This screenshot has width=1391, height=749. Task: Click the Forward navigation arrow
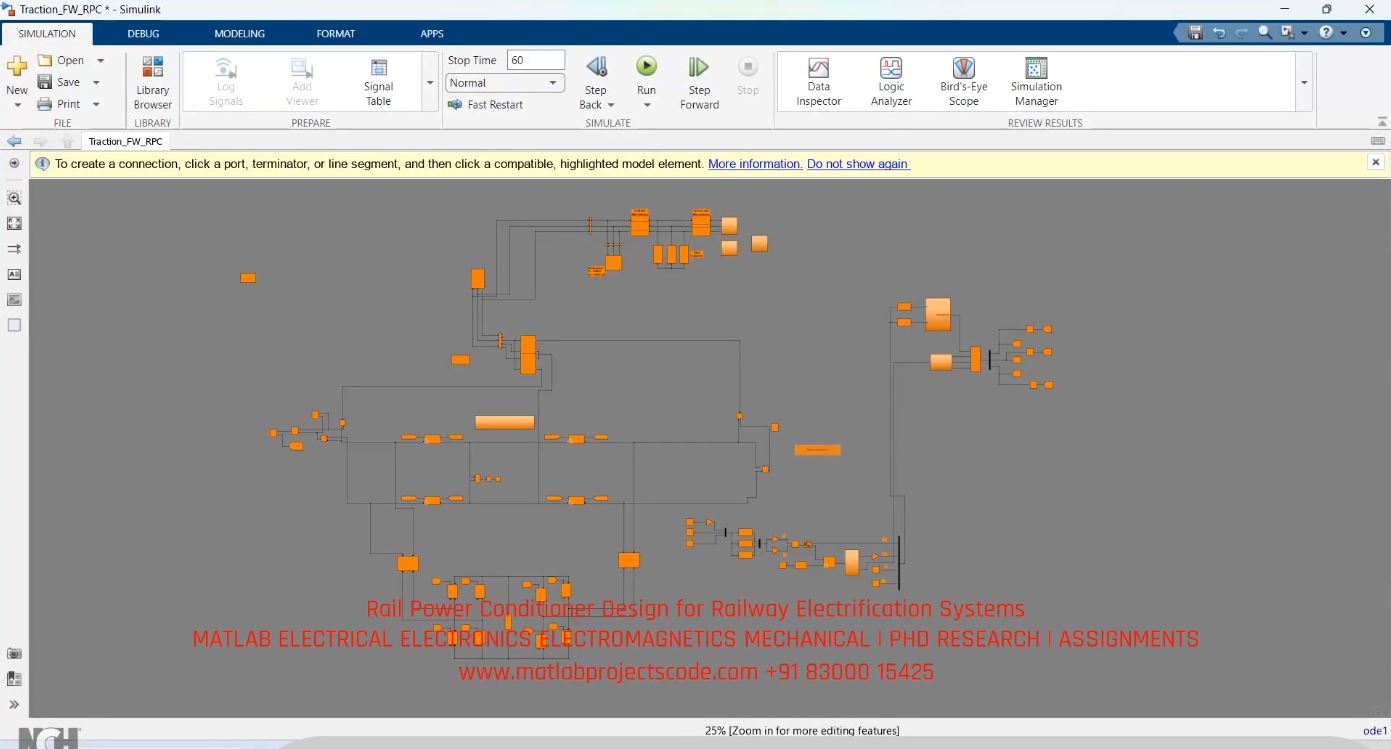pyautogui.click(x=41, y=141)
